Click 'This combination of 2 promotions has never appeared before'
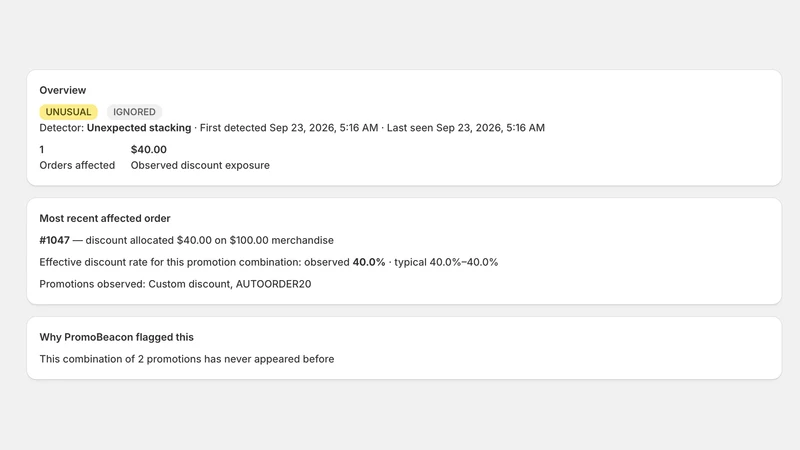Viewport: 800px width, 450px height. click(x=187, y=359)
